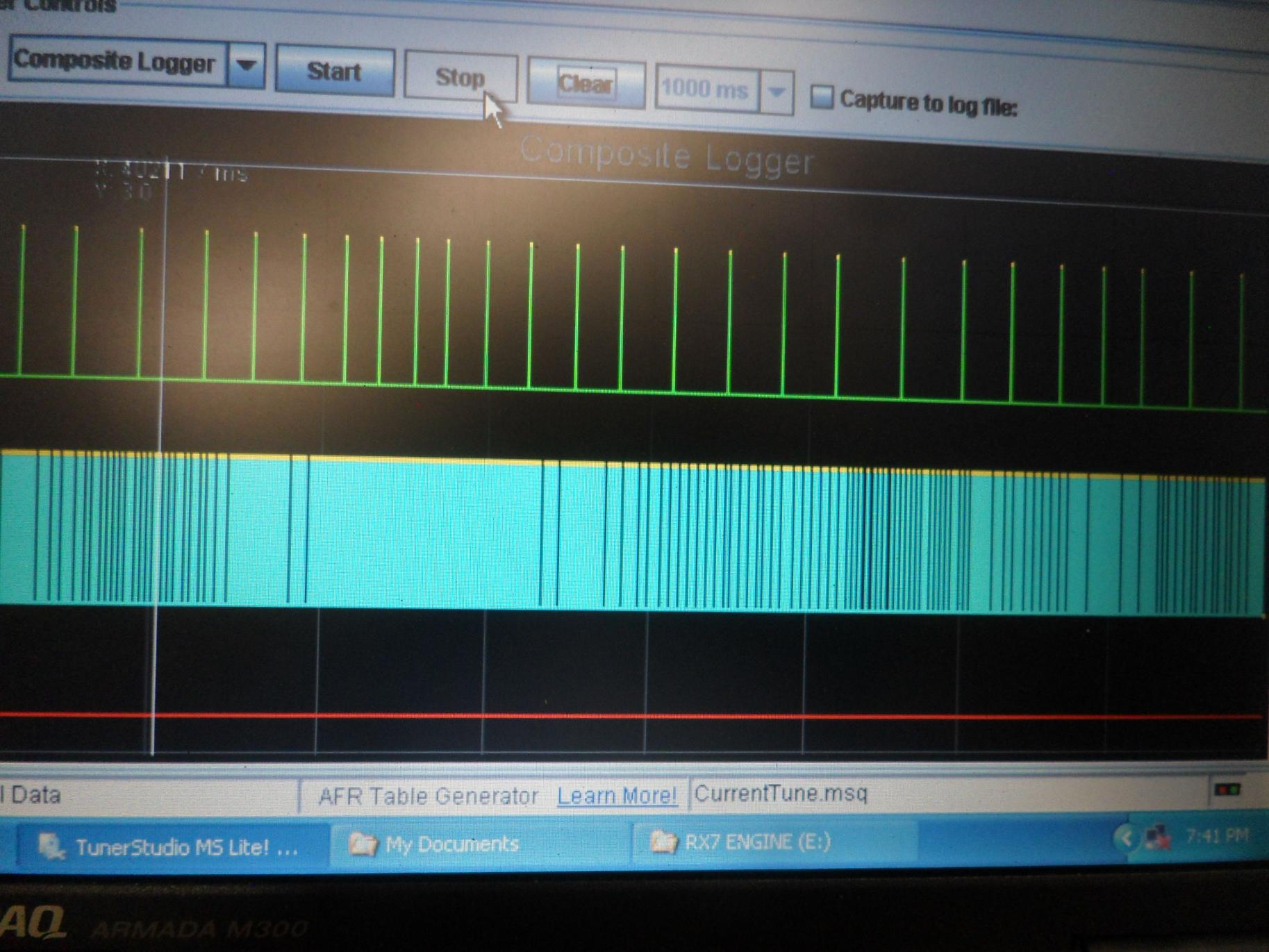The height and width of the screenshot is (952, 1269).
Task: Click the Start logging button
Action: pyautogui.click(x=335, y=71)
